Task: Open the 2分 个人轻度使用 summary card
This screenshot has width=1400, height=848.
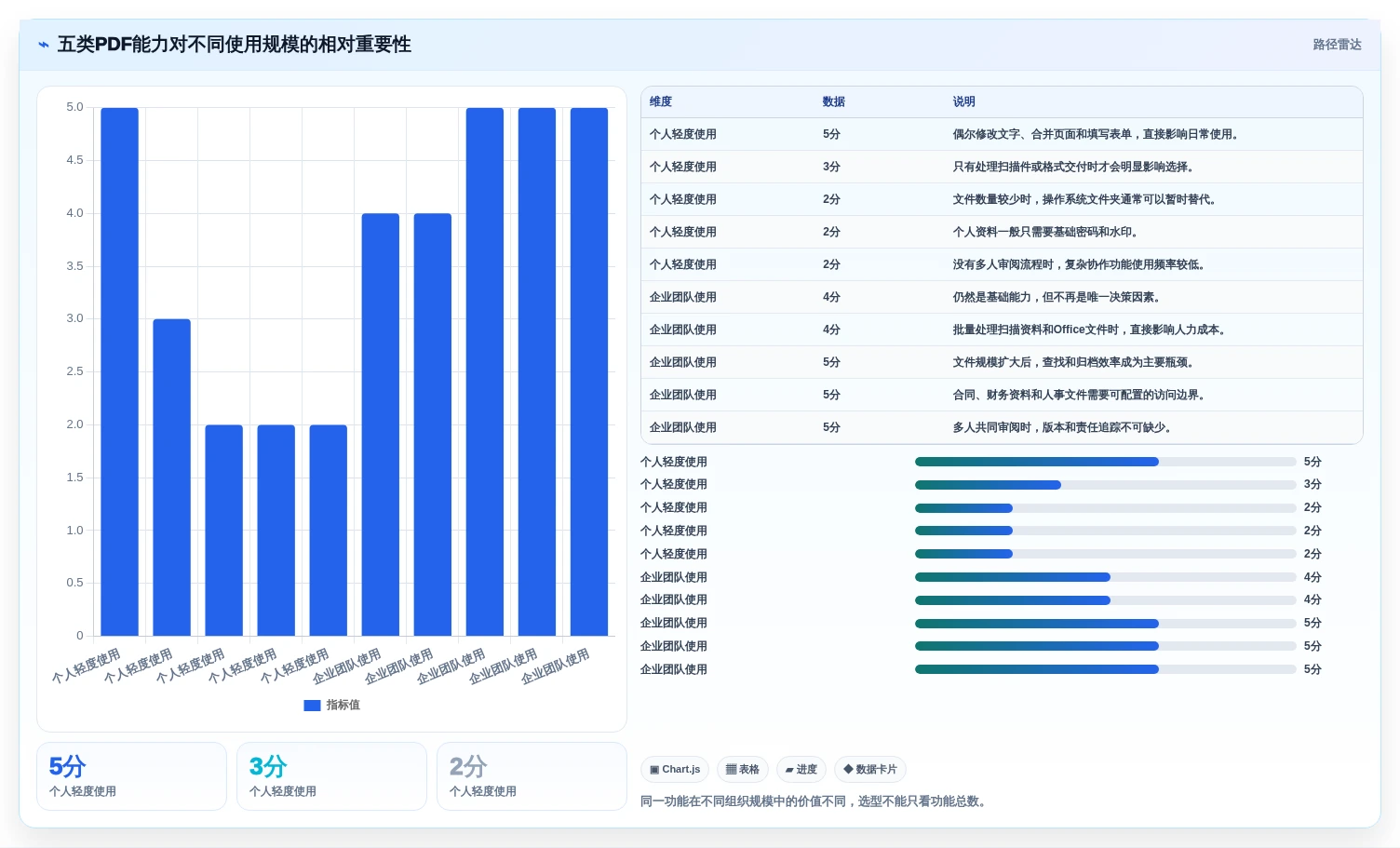Action: [532, 776]
